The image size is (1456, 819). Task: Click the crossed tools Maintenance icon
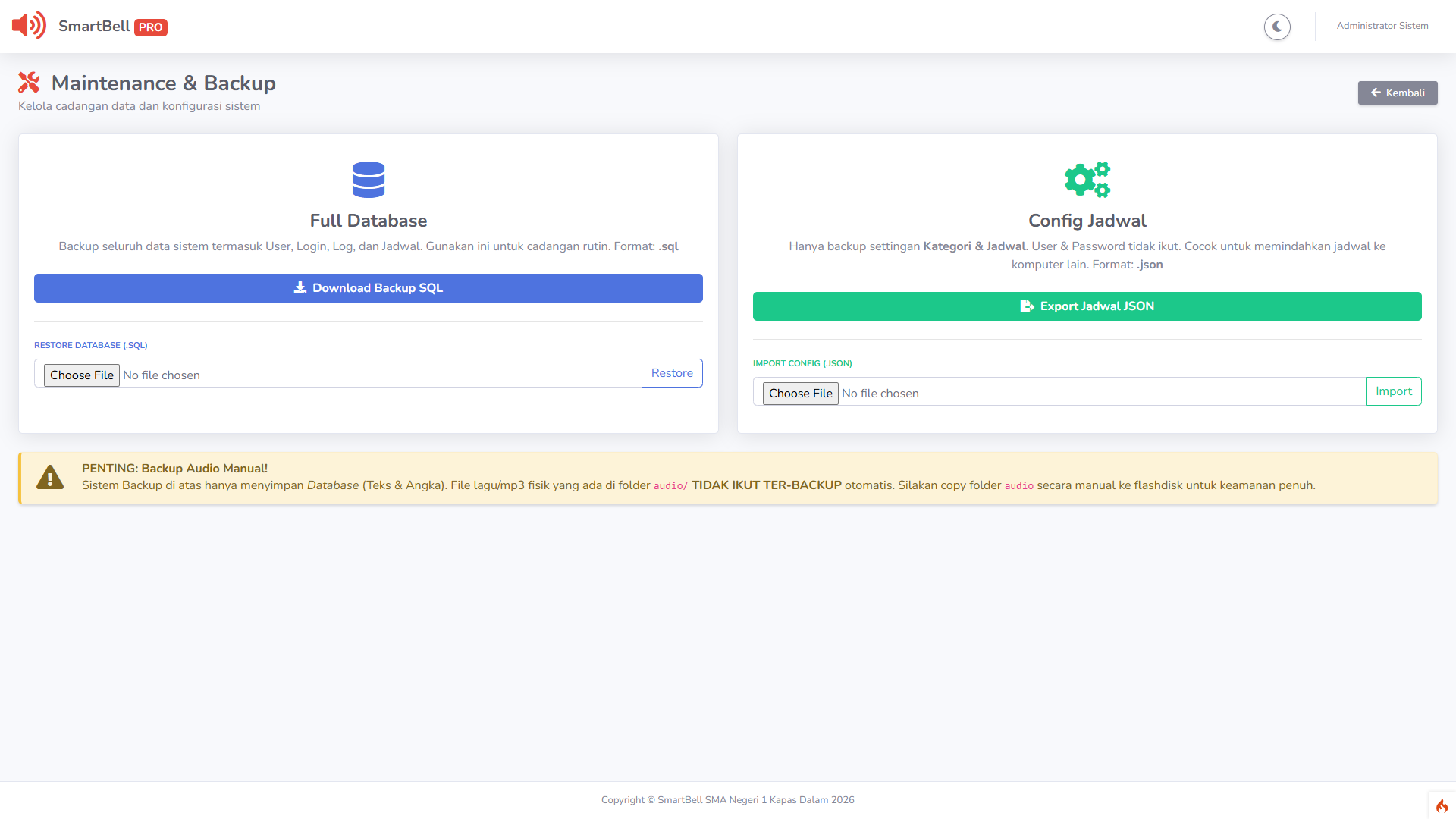[29, 82]
